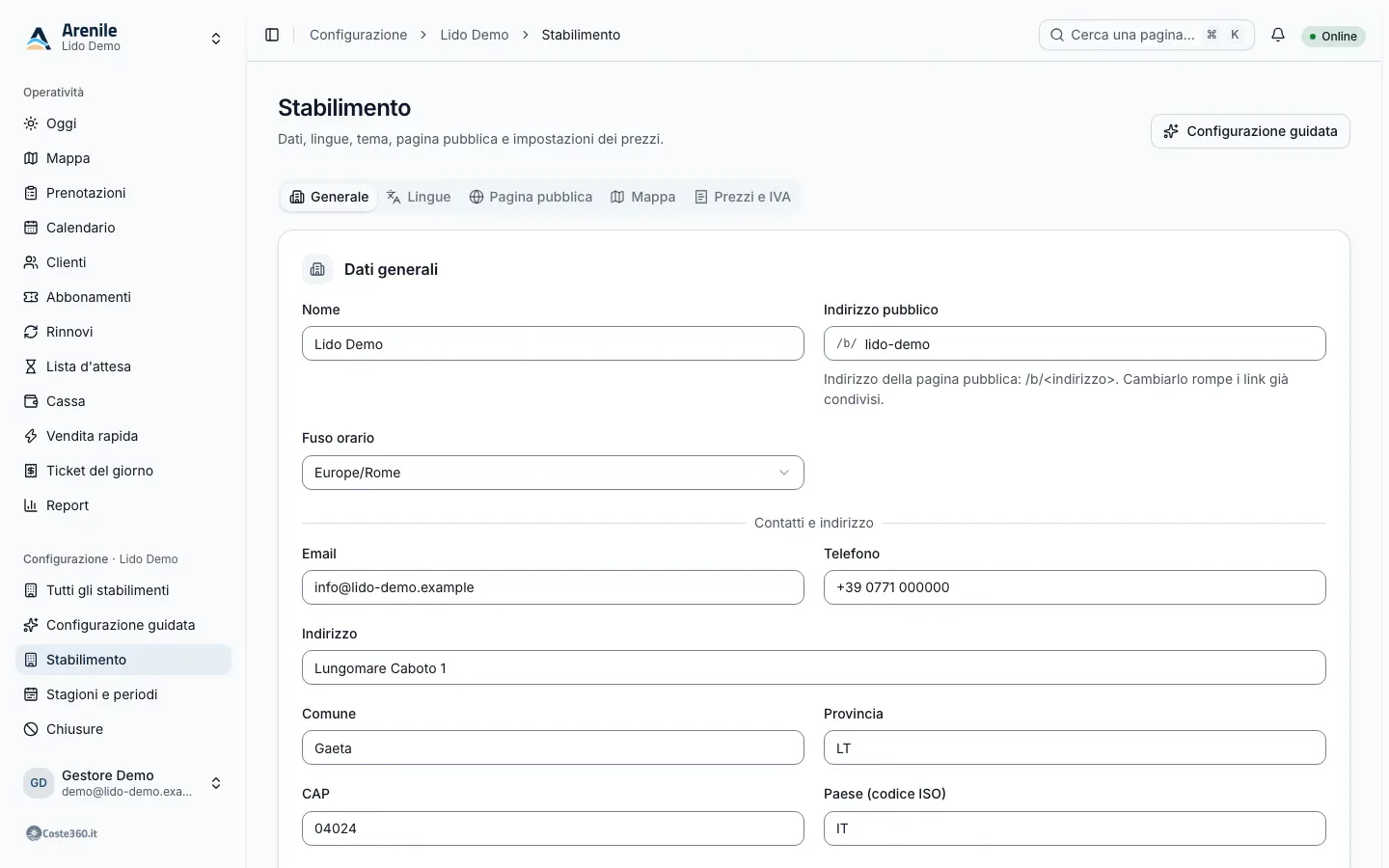Image resolution: width=1389 pixels, height=868 pixels.
Task: Open Stagioni e periodi
Action: 123,694
